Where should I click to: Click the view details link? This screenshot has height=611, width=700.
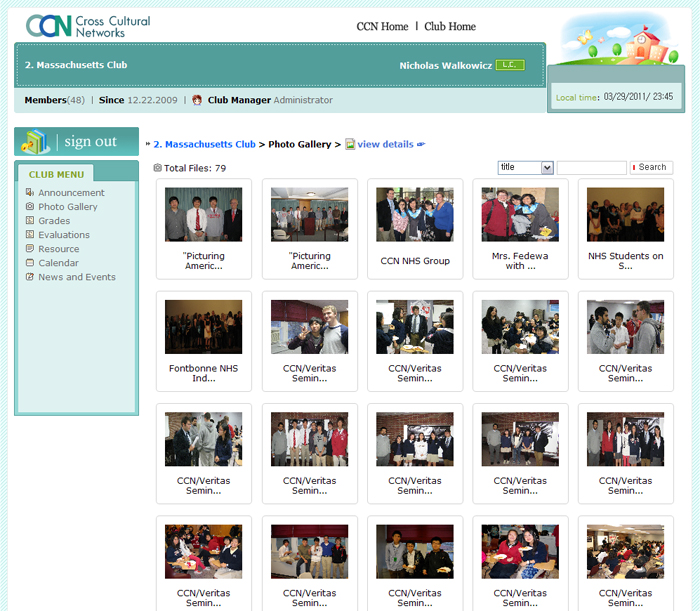(385, 144)
